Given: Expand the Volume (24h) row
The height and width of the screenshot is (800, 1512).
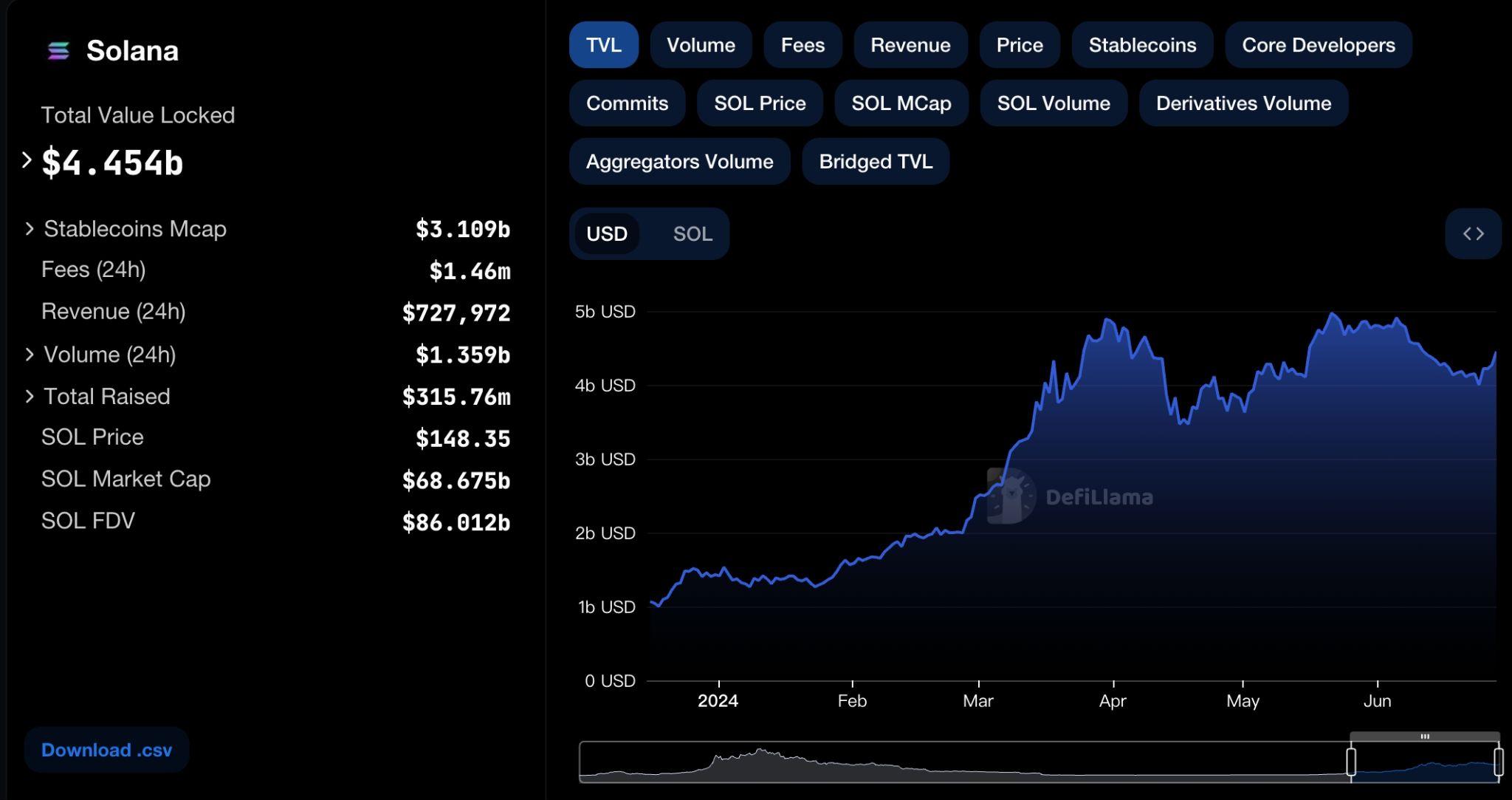Looking at the screenshot, I should click(x=30, y=355).
